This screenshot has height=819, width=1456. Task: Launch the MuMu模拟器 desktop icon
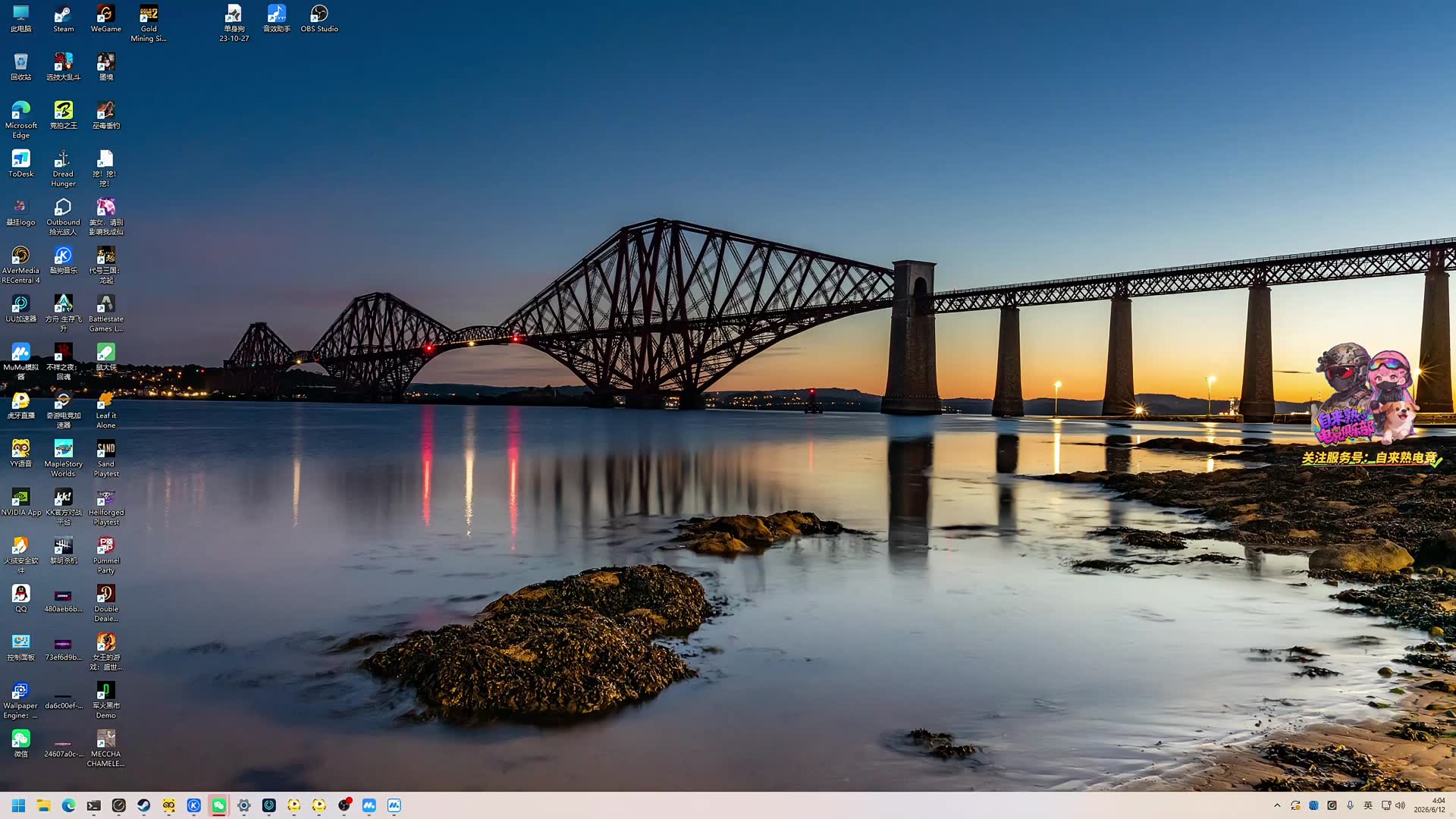coord(21,362)
